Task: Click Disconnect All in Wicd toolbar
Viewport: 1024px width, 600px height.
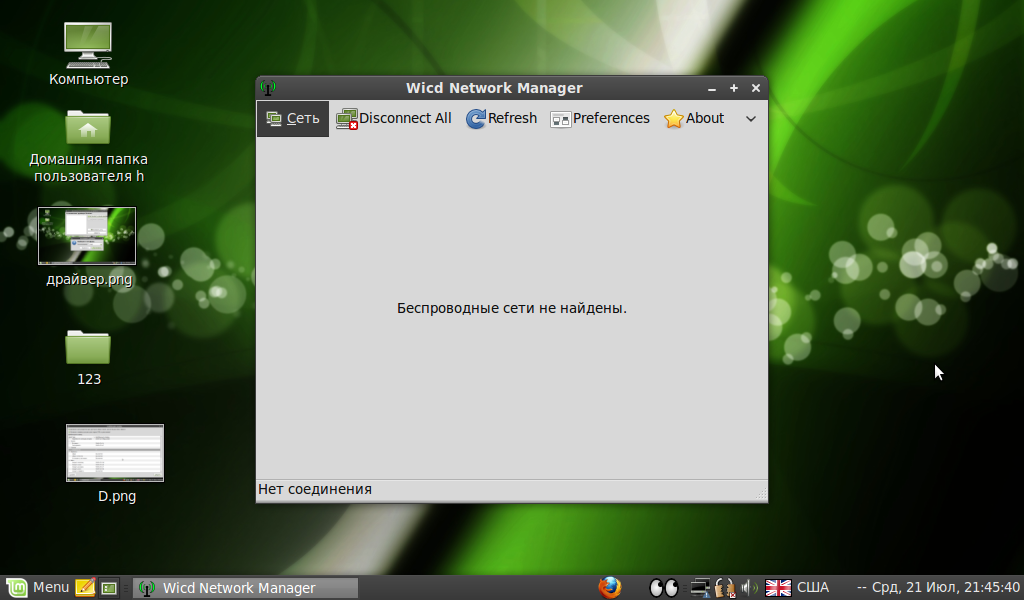Action: point(393,118)
